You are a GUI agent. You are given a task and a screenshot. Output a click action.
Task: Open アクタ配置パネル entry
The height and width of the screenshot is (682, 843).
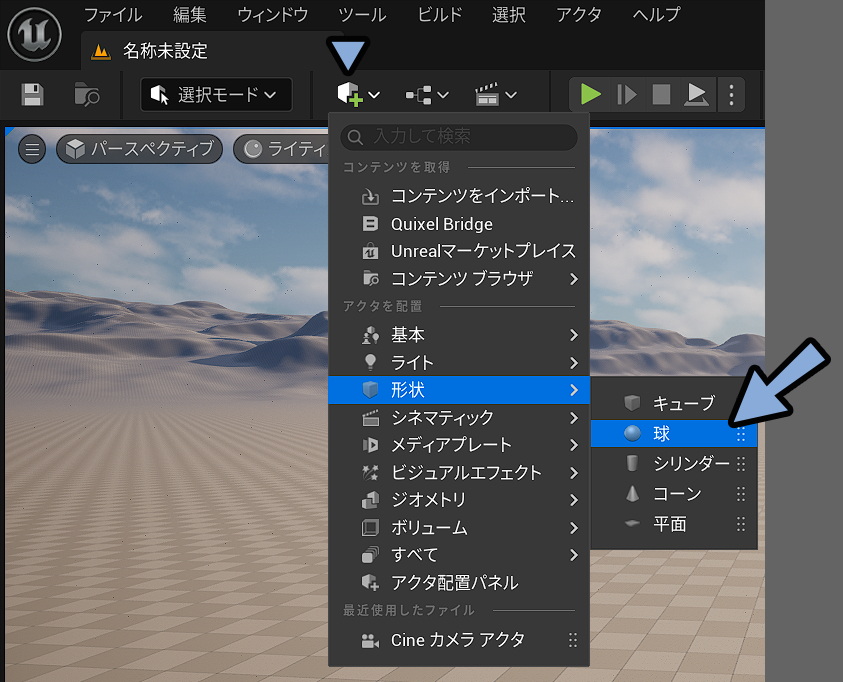(x=459, y=583)
